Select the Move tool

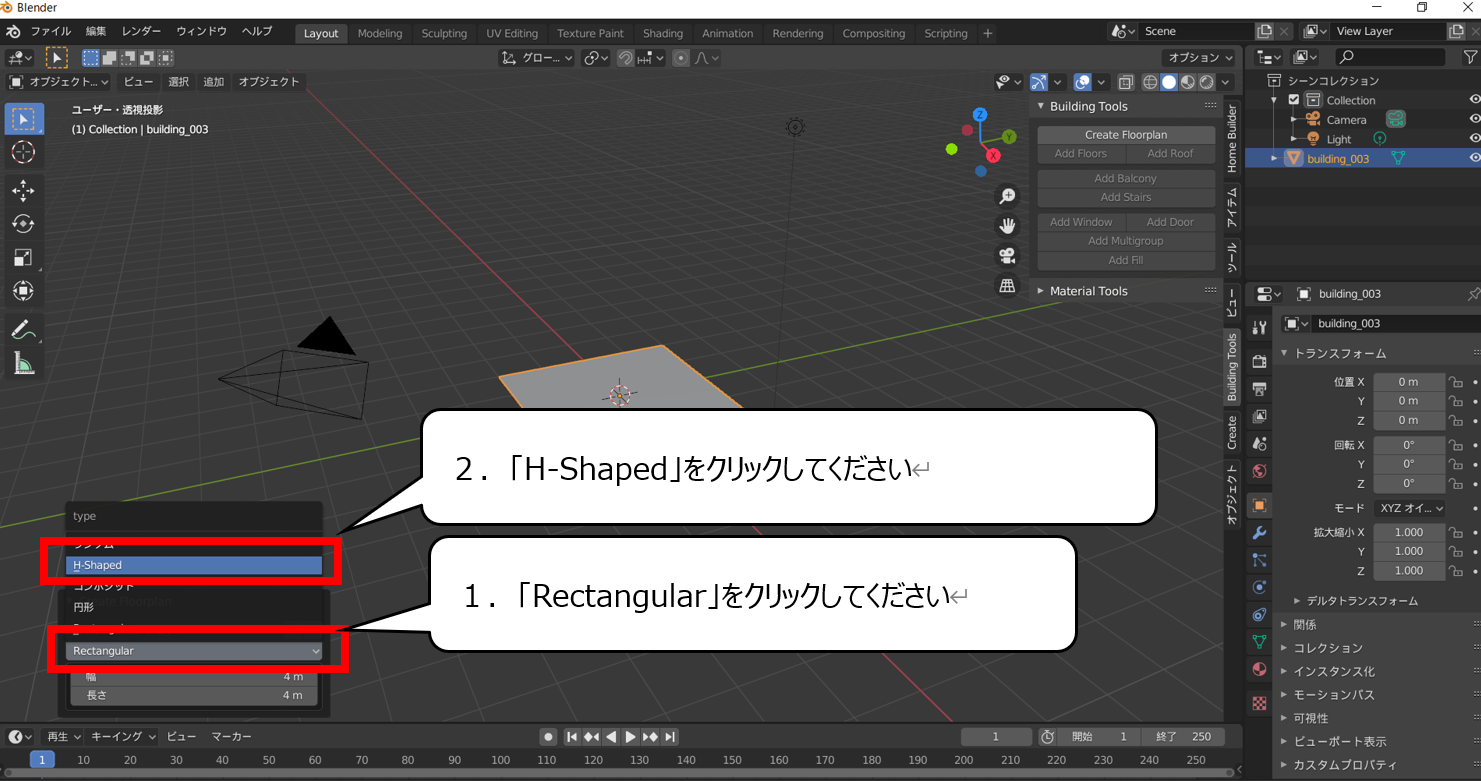24,190
